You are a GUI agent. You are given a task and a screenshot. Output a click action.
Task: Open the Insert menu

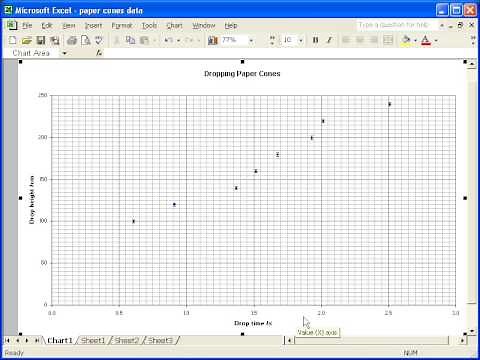click(x=93, y=25)
